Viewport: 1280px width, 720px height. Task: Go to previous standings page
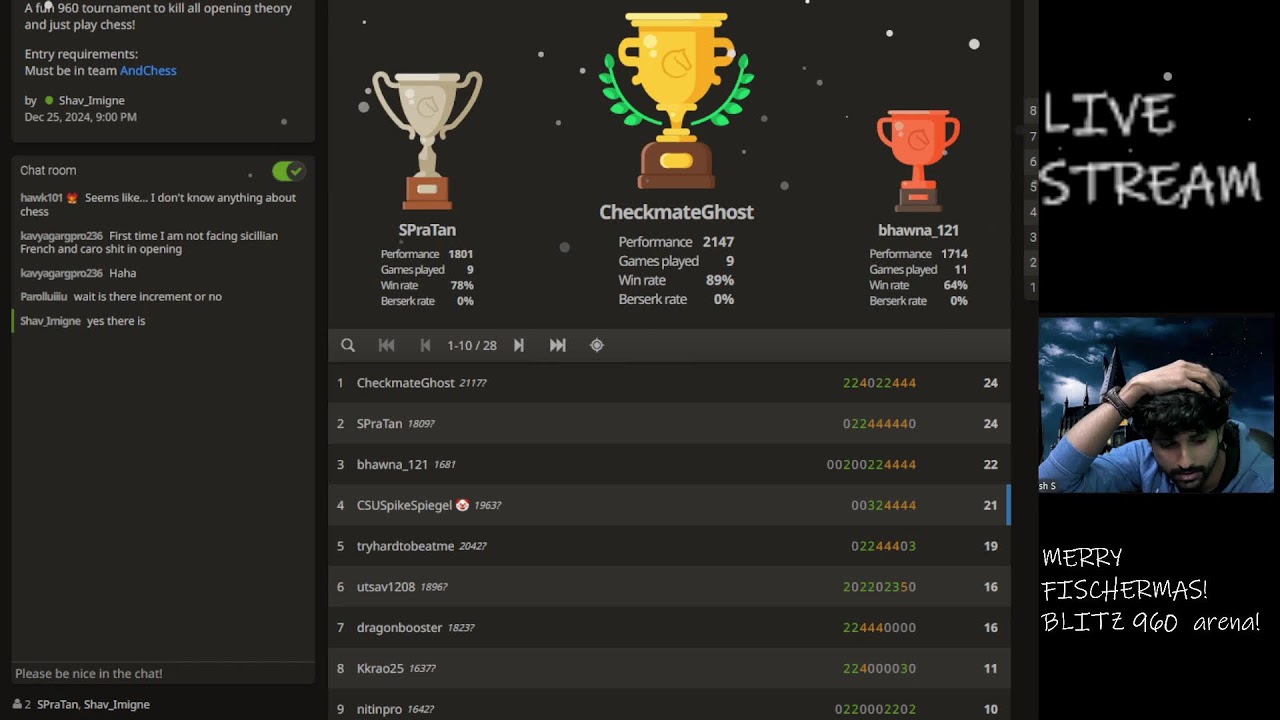pyautogui.click(x=425, y=345)
